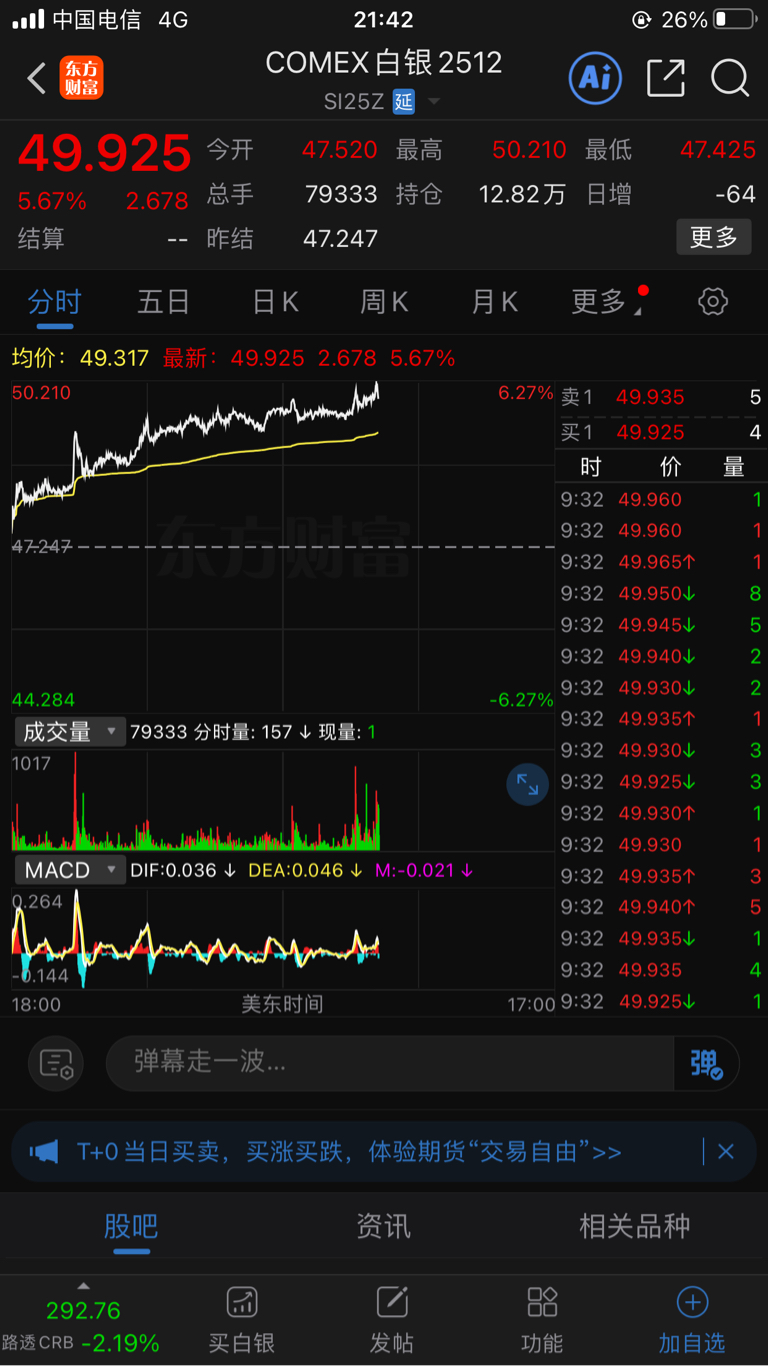
Task: Expand chart to fullscreen icon
Action: (527, 785)
